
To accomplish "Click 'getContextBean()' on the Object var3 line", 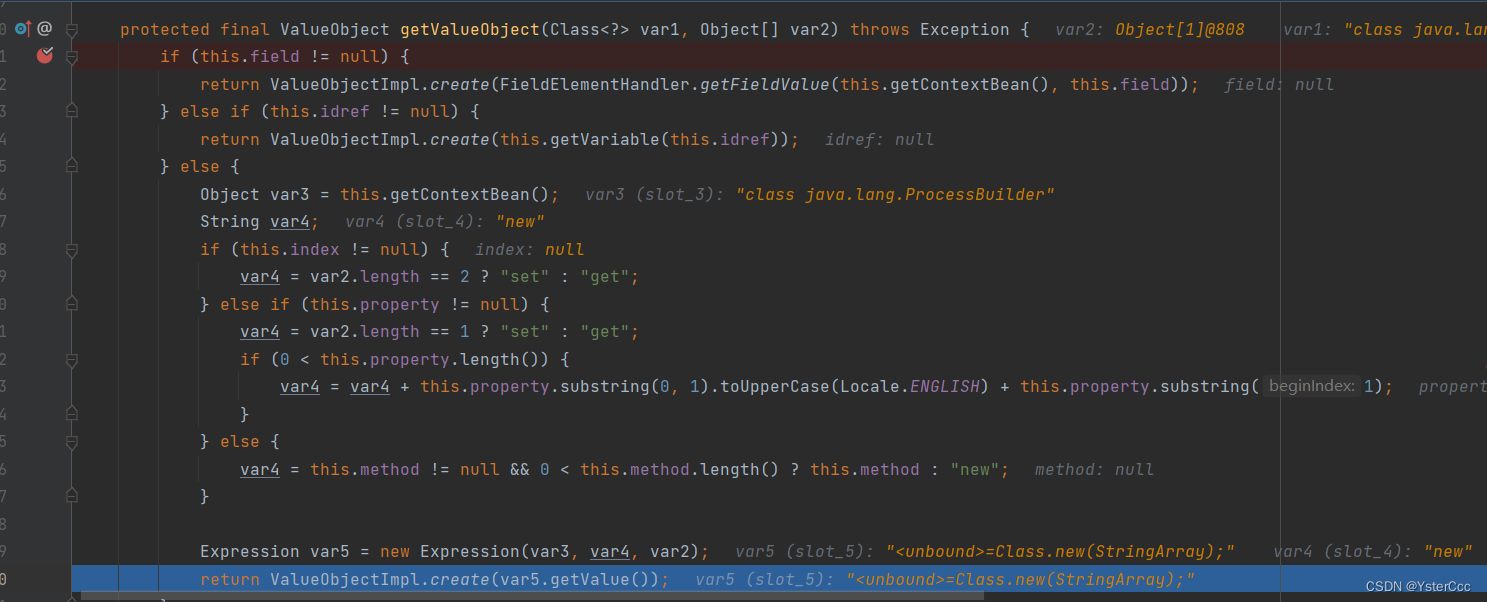I will [x=469, y=194].
